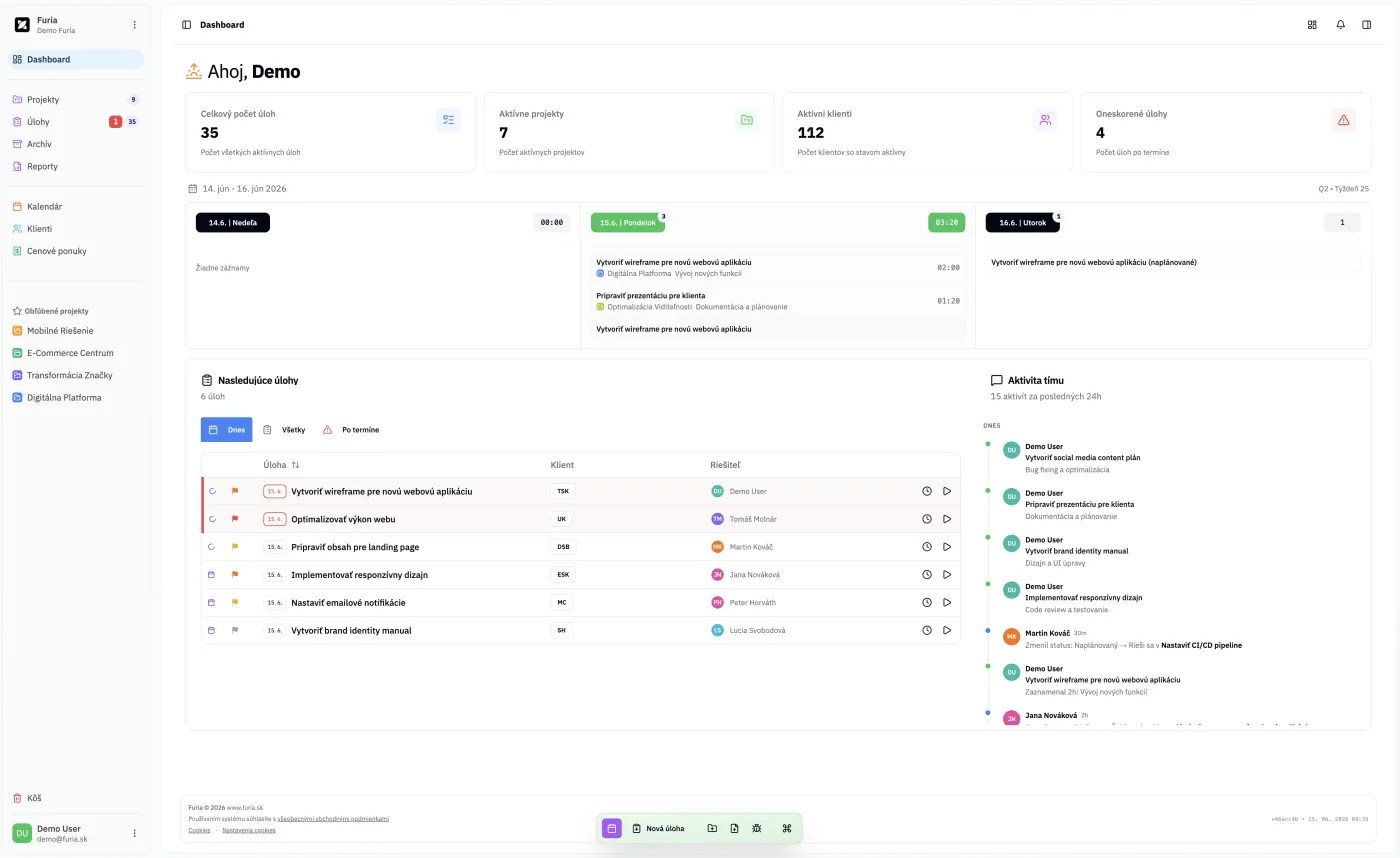Switch to Všetky tab

pyautogui.click(x=284, y=430)
